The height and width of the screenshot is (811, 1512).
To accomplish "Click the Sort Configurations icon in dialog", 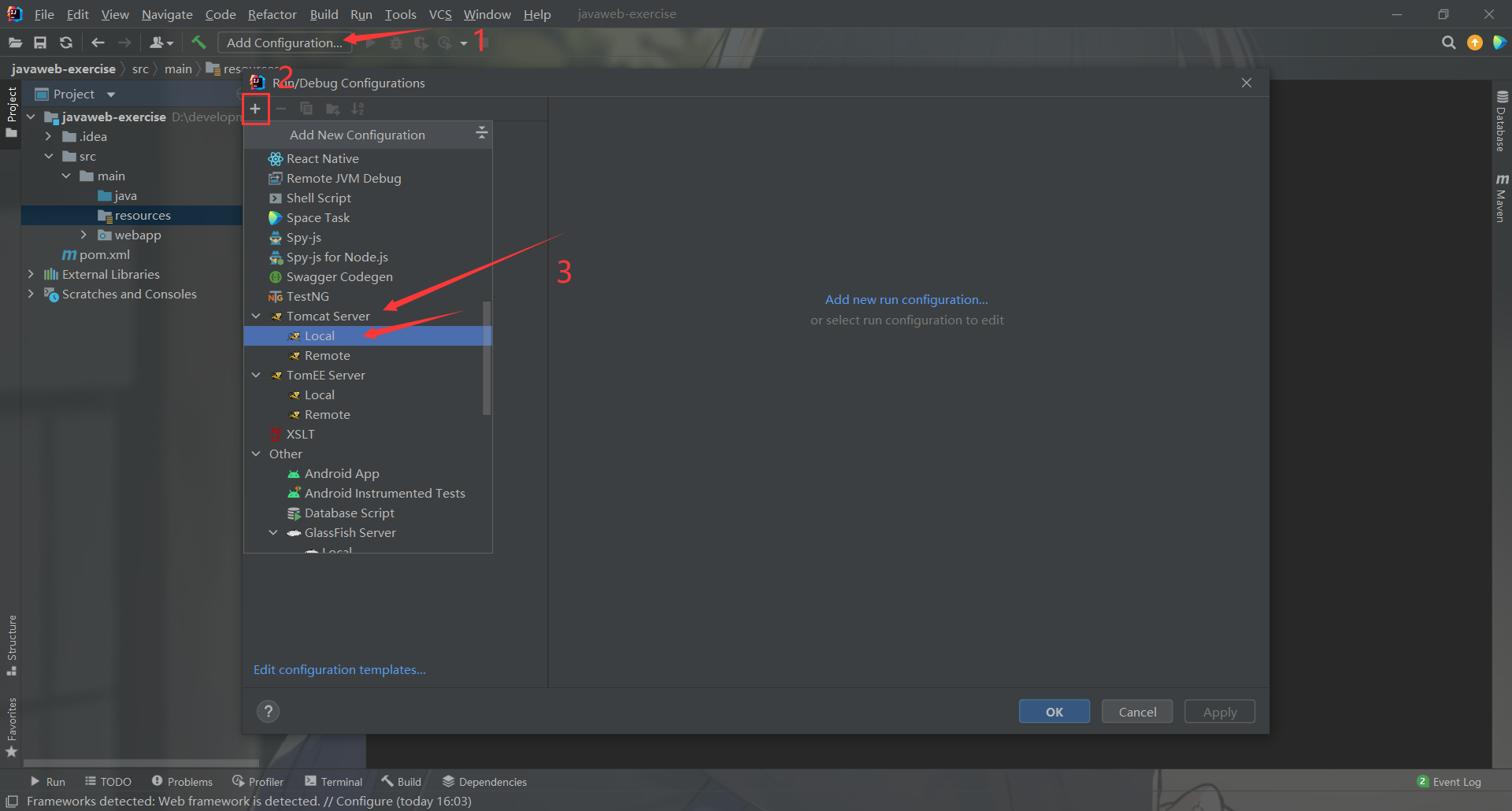I will (358, 109).
